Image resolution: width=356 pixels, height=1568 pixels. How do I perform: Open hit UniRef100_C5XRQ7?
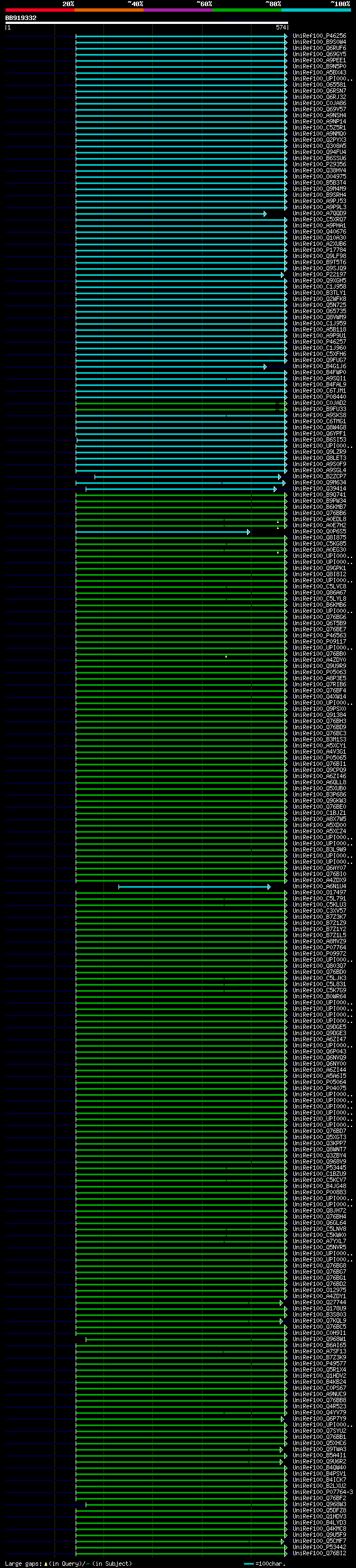[x=319, y=220]
